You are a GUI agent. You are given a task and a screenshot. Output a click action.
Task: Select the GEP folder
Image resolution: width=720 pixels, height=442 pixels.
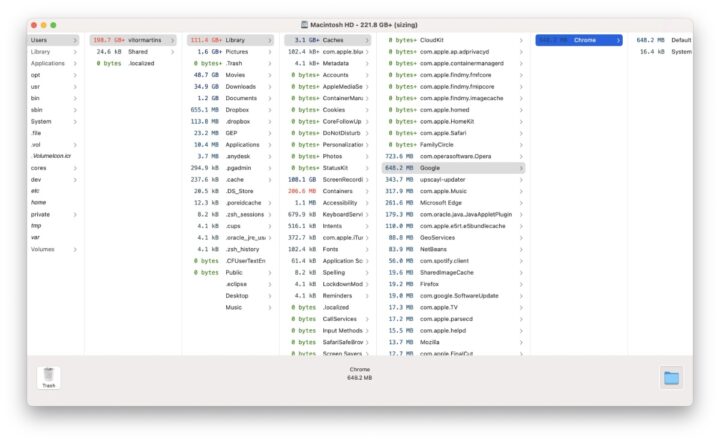pyautogui.click(x=231, y=133)
